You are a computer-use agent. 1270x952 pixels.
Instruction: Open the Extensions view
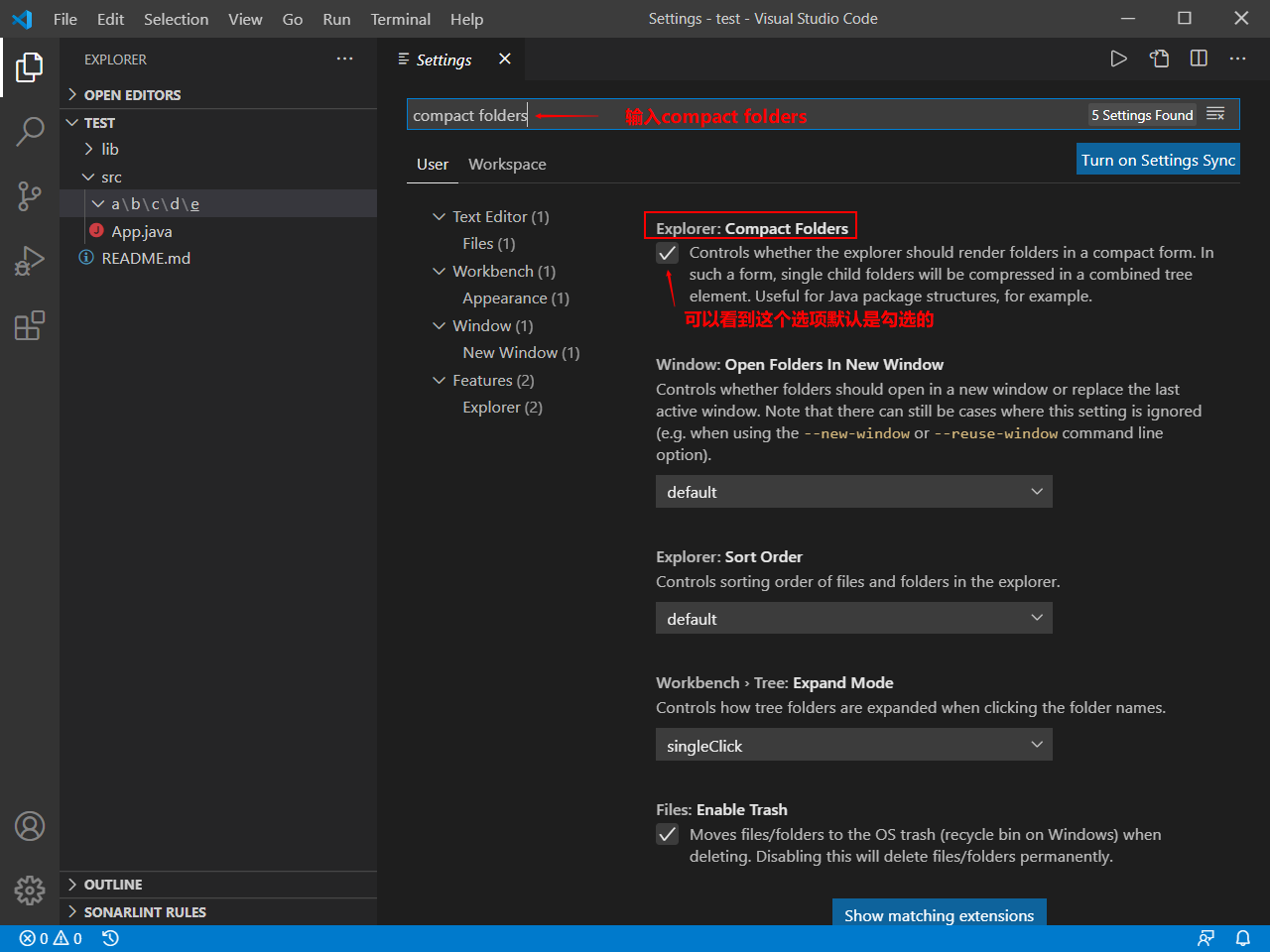pos(30,325)
